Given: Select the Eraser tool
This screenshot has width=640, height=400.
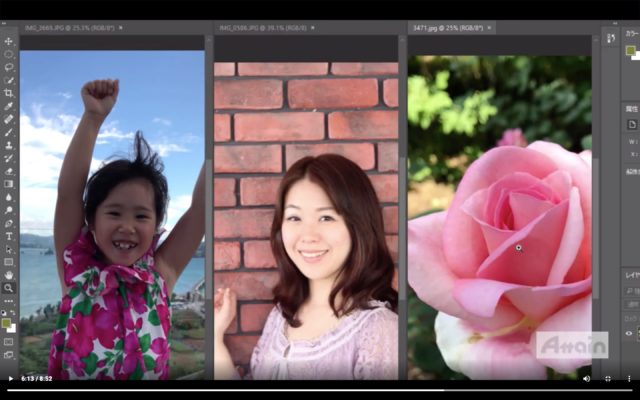Looking at the screenshot, I should click(9, 171).
